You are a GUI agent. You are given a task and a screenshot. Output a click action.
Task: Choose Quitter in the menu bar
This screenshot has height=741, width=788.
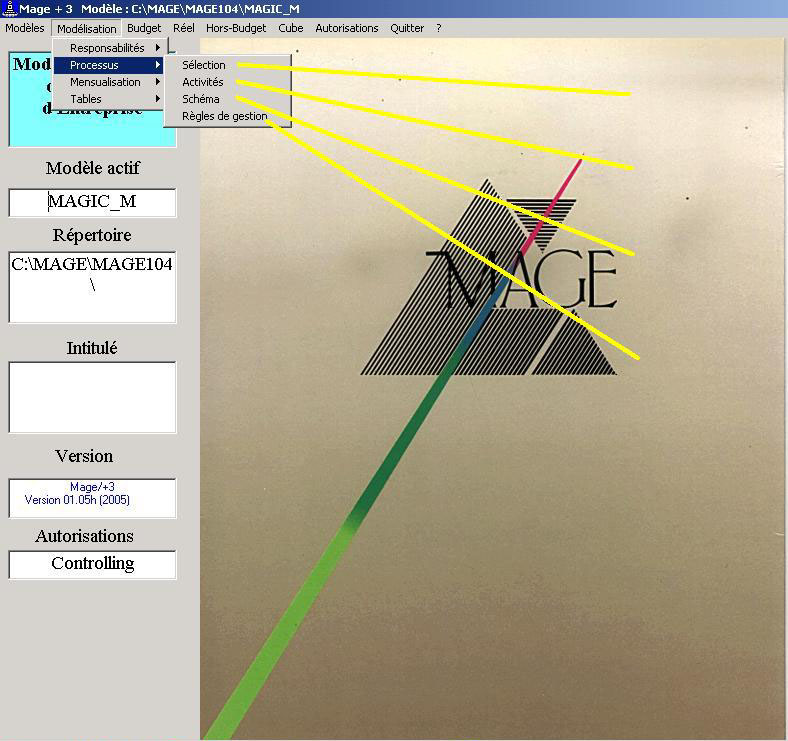pyautogui.click(x=407, y=28)
